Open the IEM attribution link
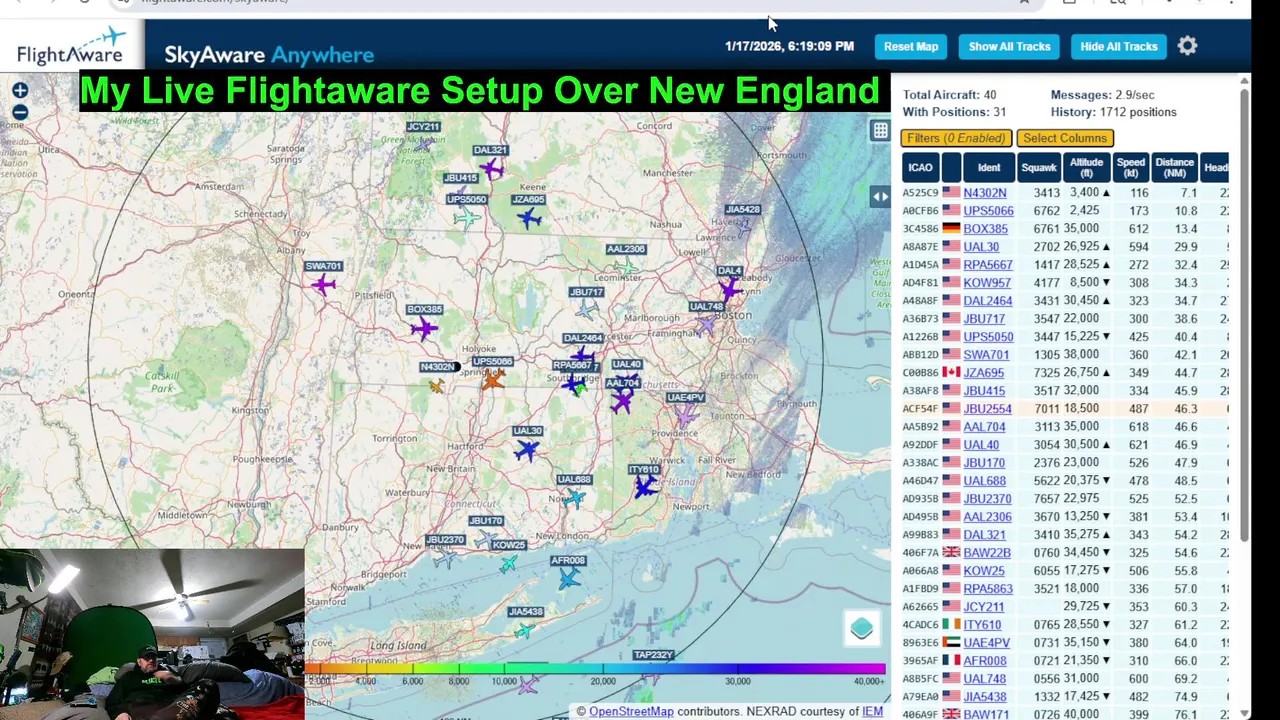Image resolution: width=1280 pixels, height=720 pixels. 872,712
